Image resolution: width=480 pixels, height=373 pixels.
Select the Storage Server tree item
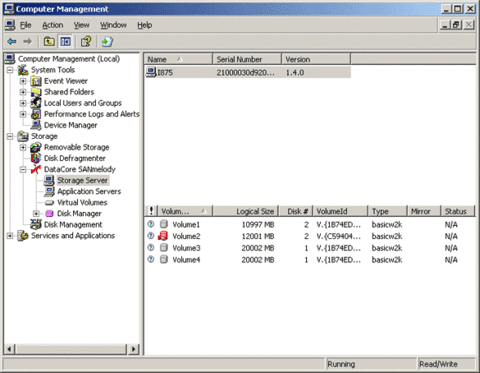click(82, 180)
